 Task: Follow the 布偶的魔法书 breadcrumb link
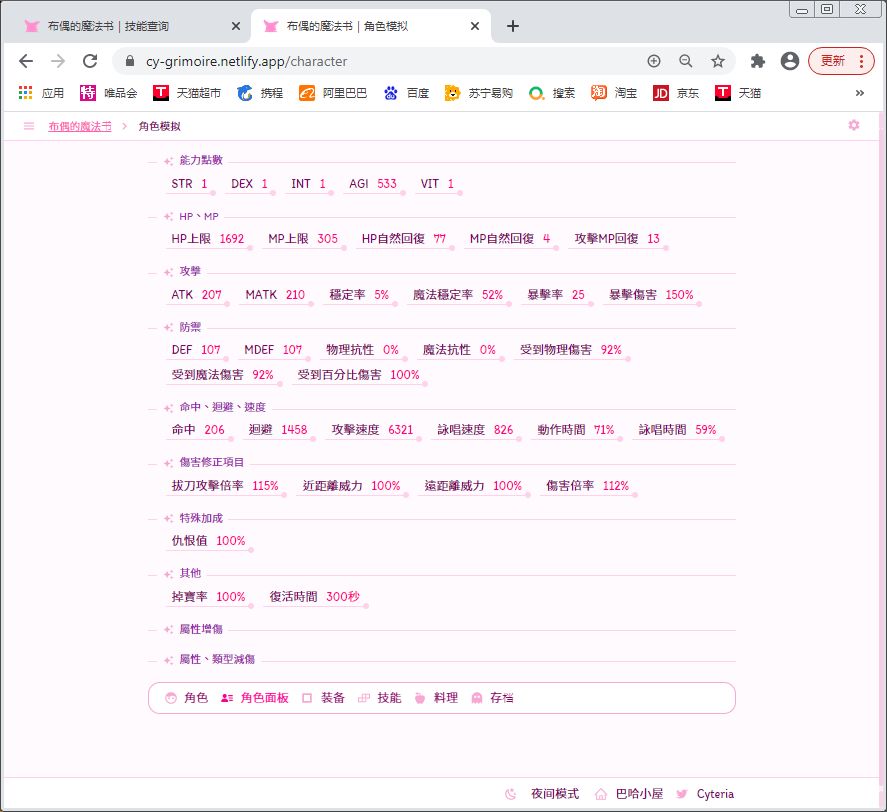tap(80, 126)
